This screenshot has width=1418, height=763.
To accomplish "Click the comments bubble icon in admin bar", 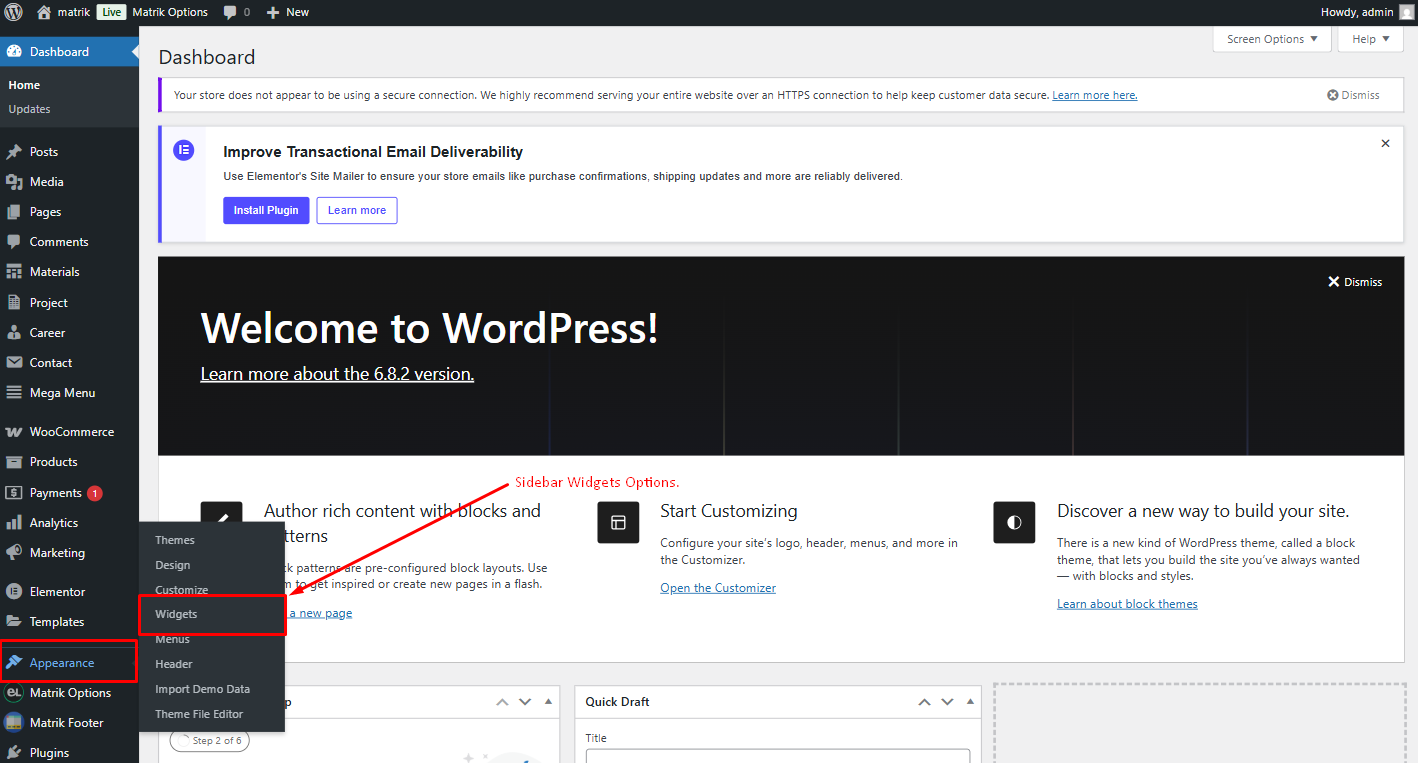I will tap(230, 13).
